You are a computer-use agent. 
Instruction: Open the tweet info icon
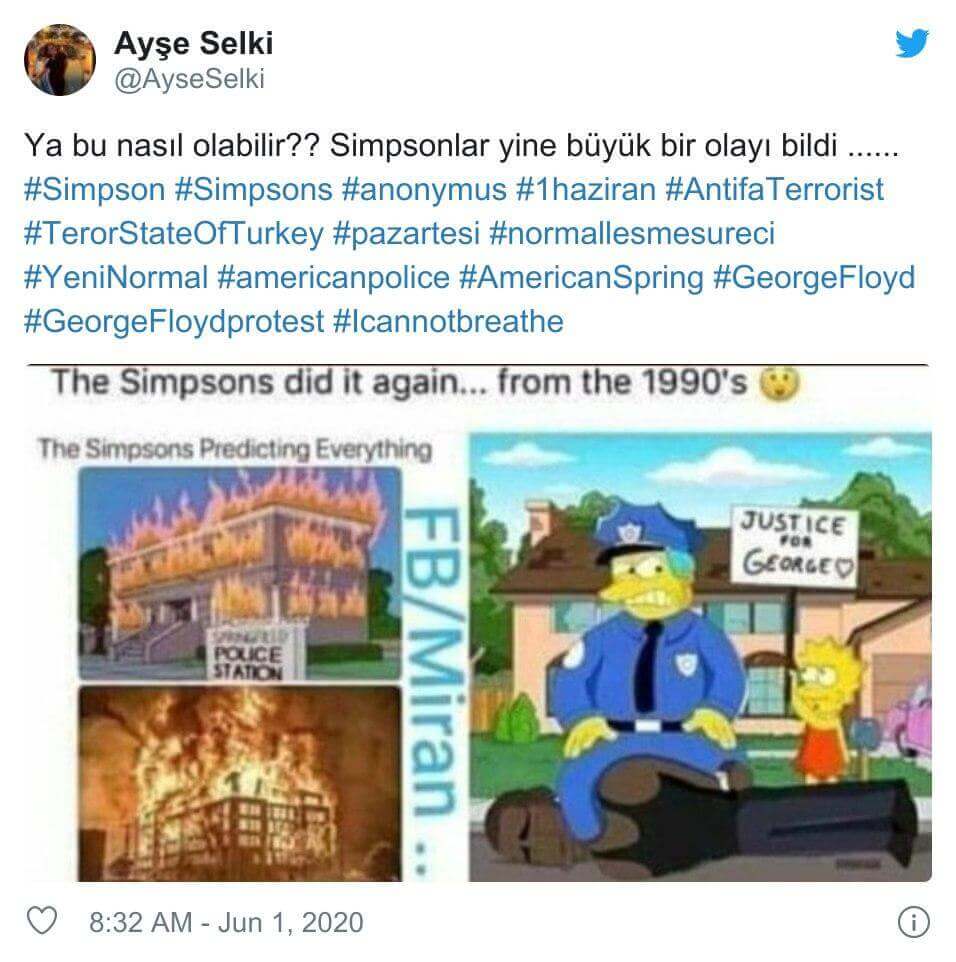coord(914,922)
